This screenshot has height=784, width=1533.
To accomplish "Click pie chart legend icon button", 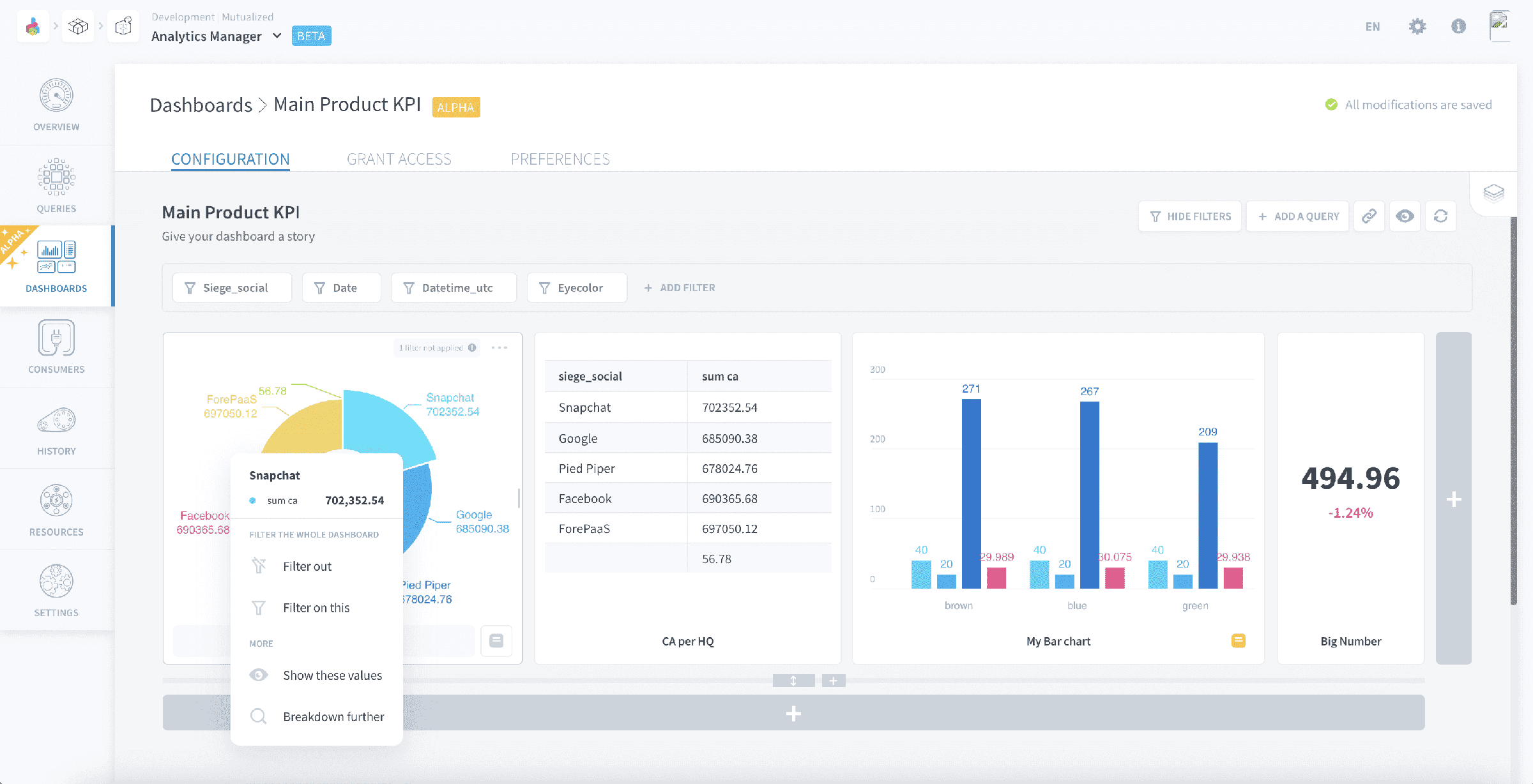I will coord(496,640).
